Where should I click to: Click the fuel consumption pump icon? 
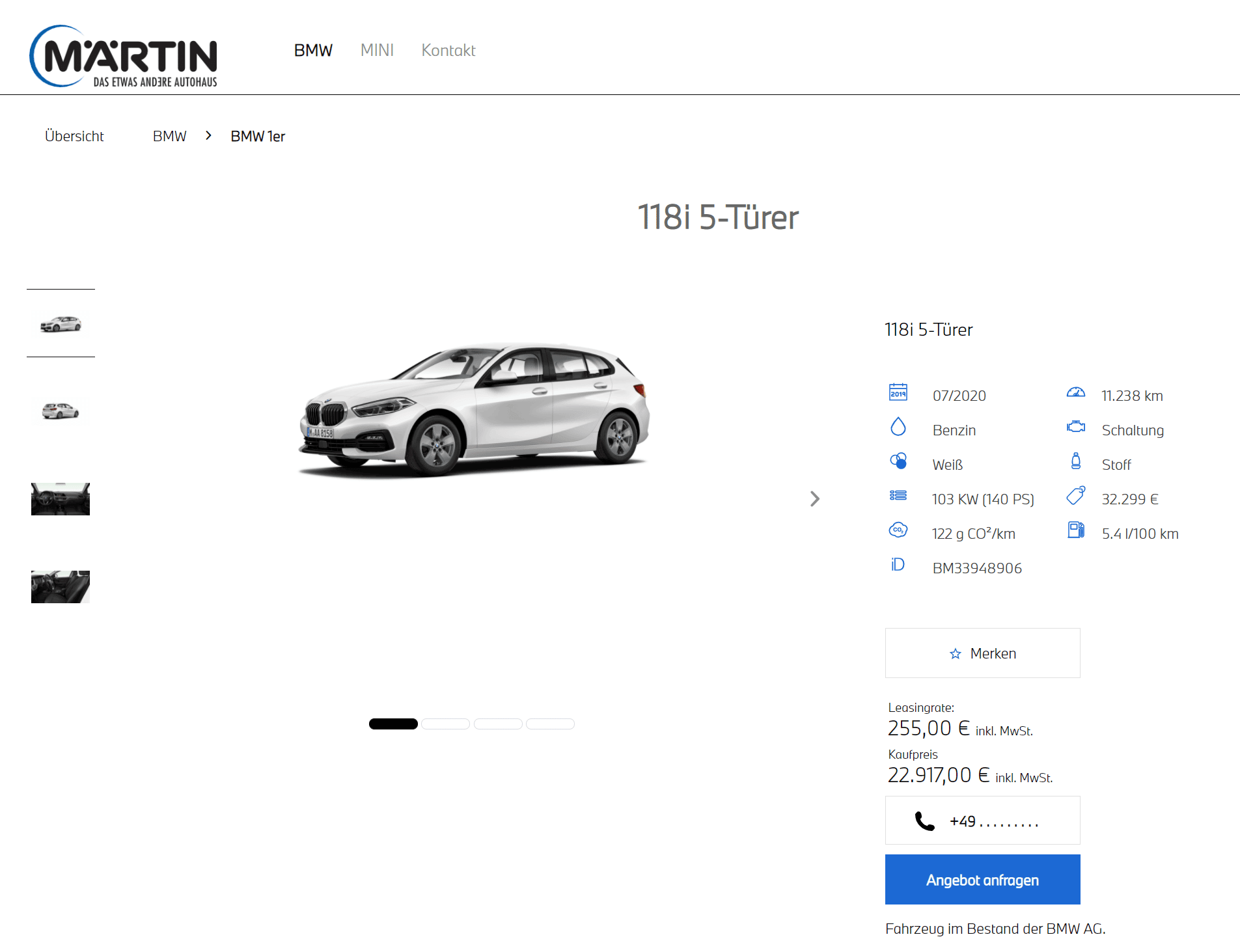pos(1076,530)
